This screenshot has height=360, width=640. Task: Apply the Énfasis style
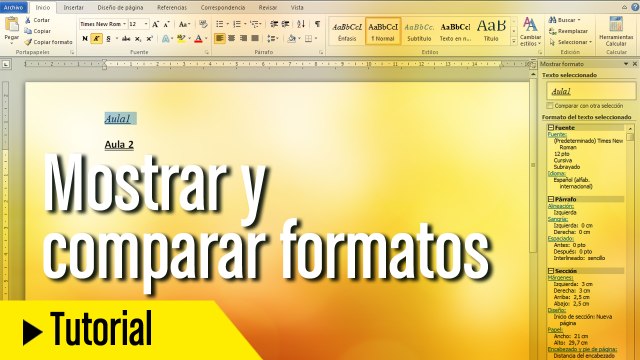pyautogui.click(x=347, y=31)
